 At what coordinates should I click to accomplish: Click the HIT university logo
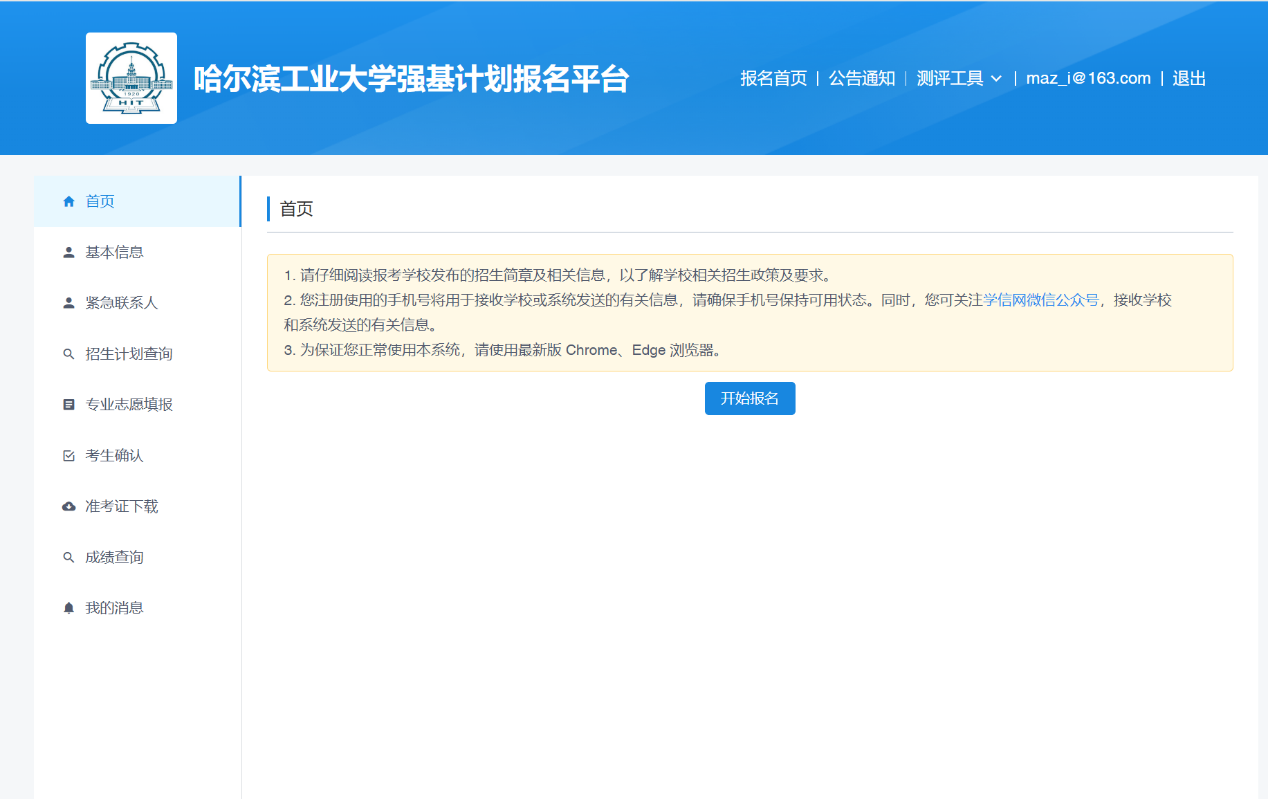coord(131,78)
